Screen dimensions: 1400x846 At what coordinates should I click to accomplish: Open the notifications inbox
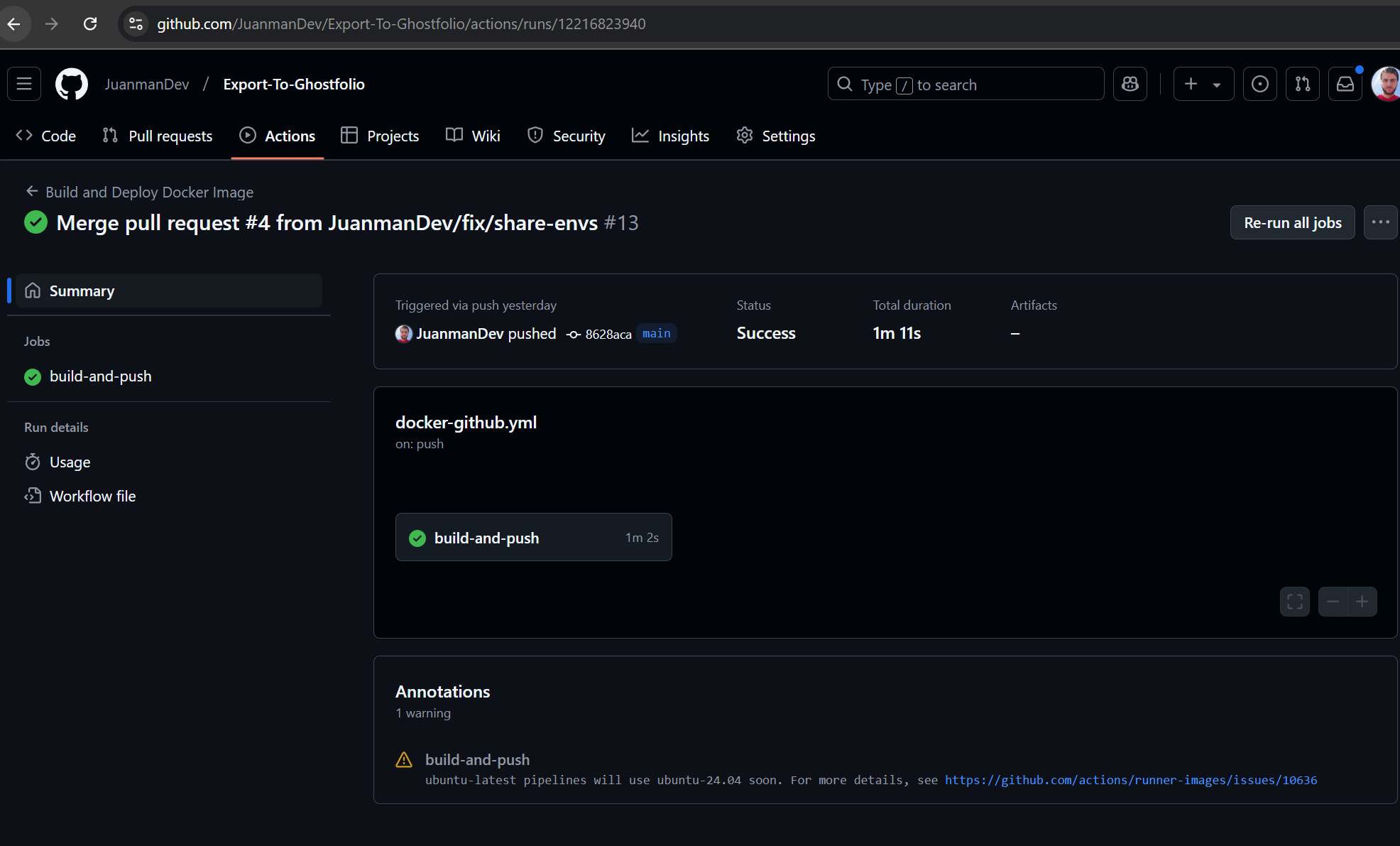[1345, 84]
